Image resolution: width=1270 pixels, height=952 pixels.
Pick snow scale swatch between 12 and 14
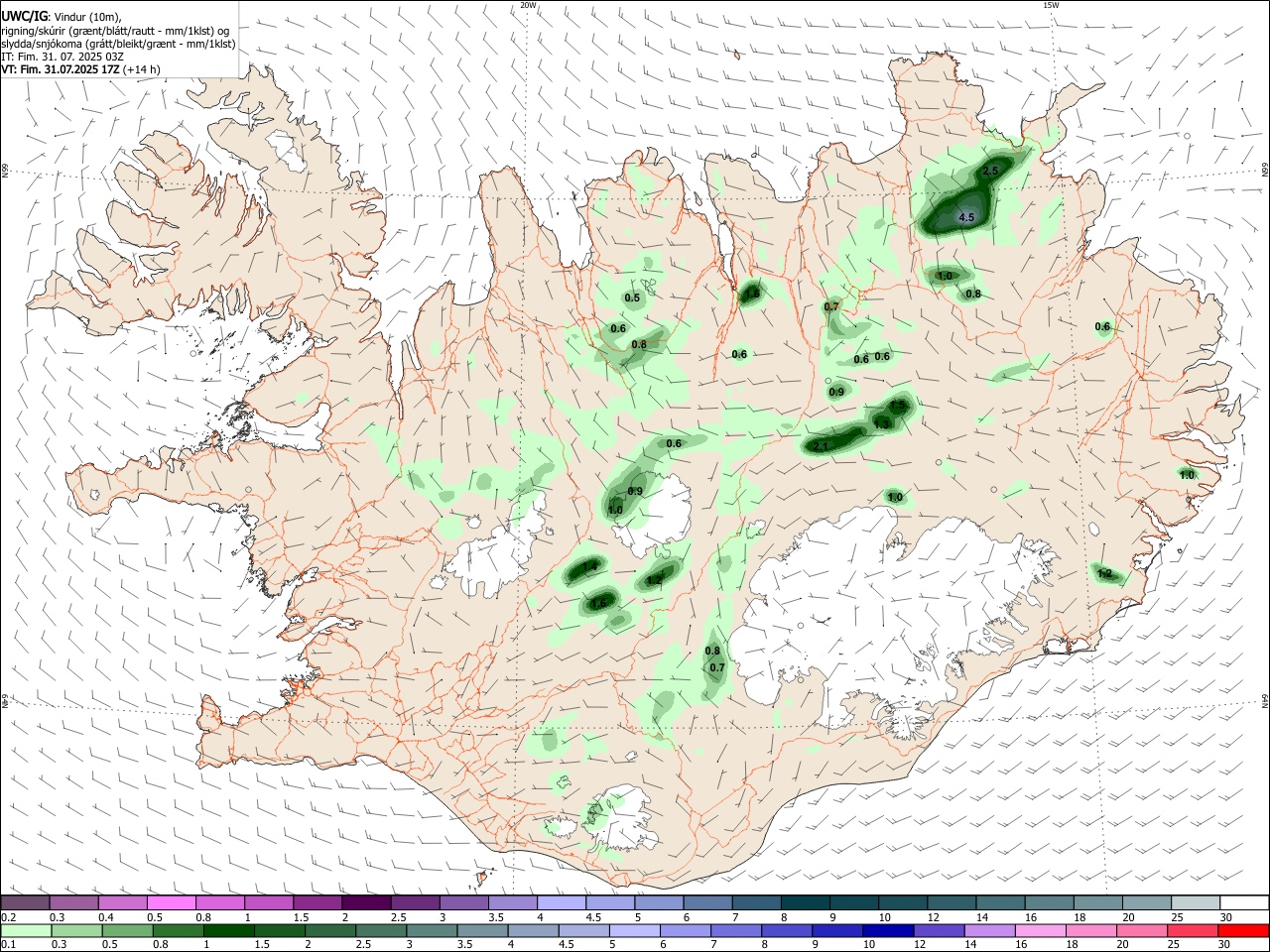(951, 903)
